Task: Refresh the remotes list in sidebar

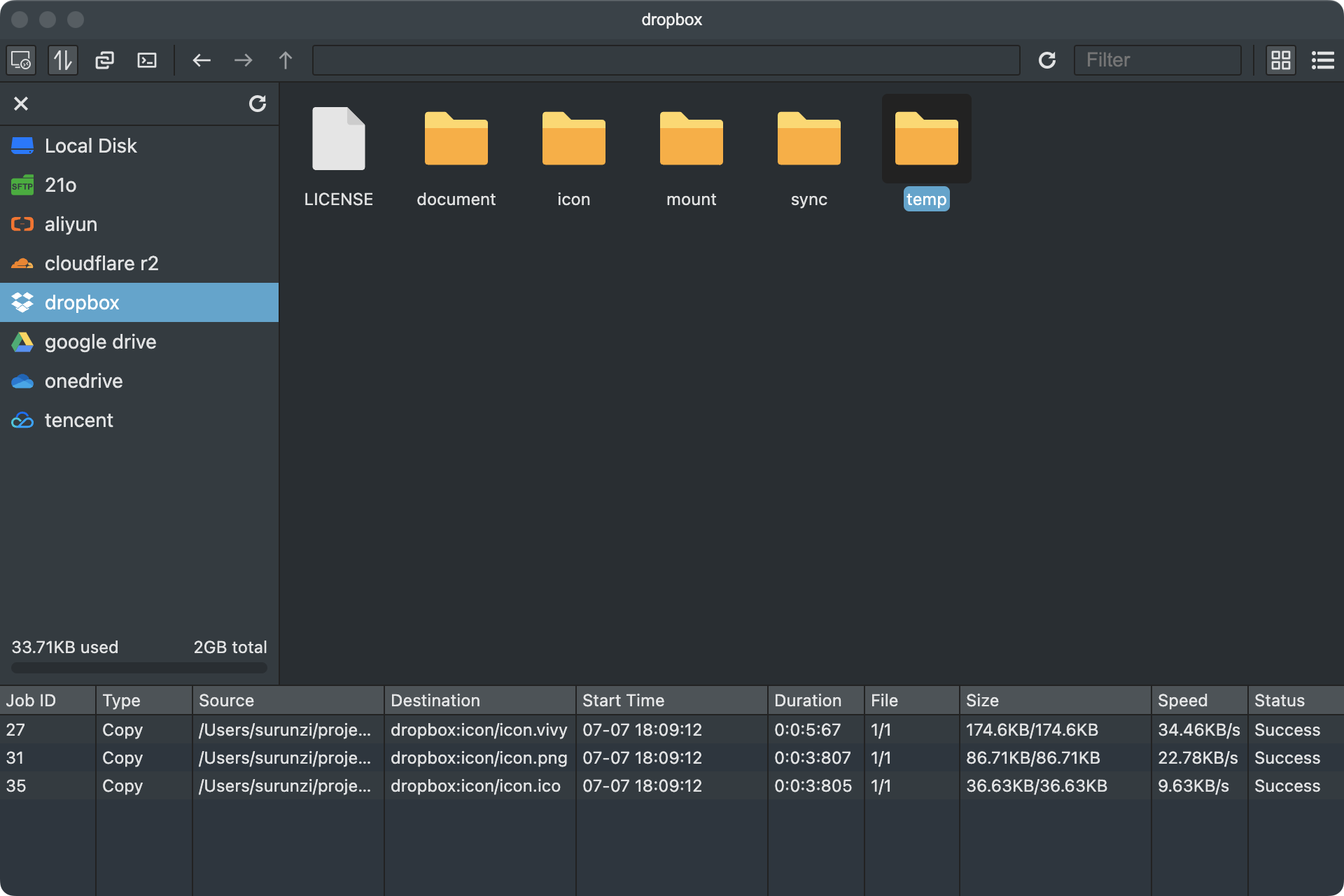Action: (258, 104)
